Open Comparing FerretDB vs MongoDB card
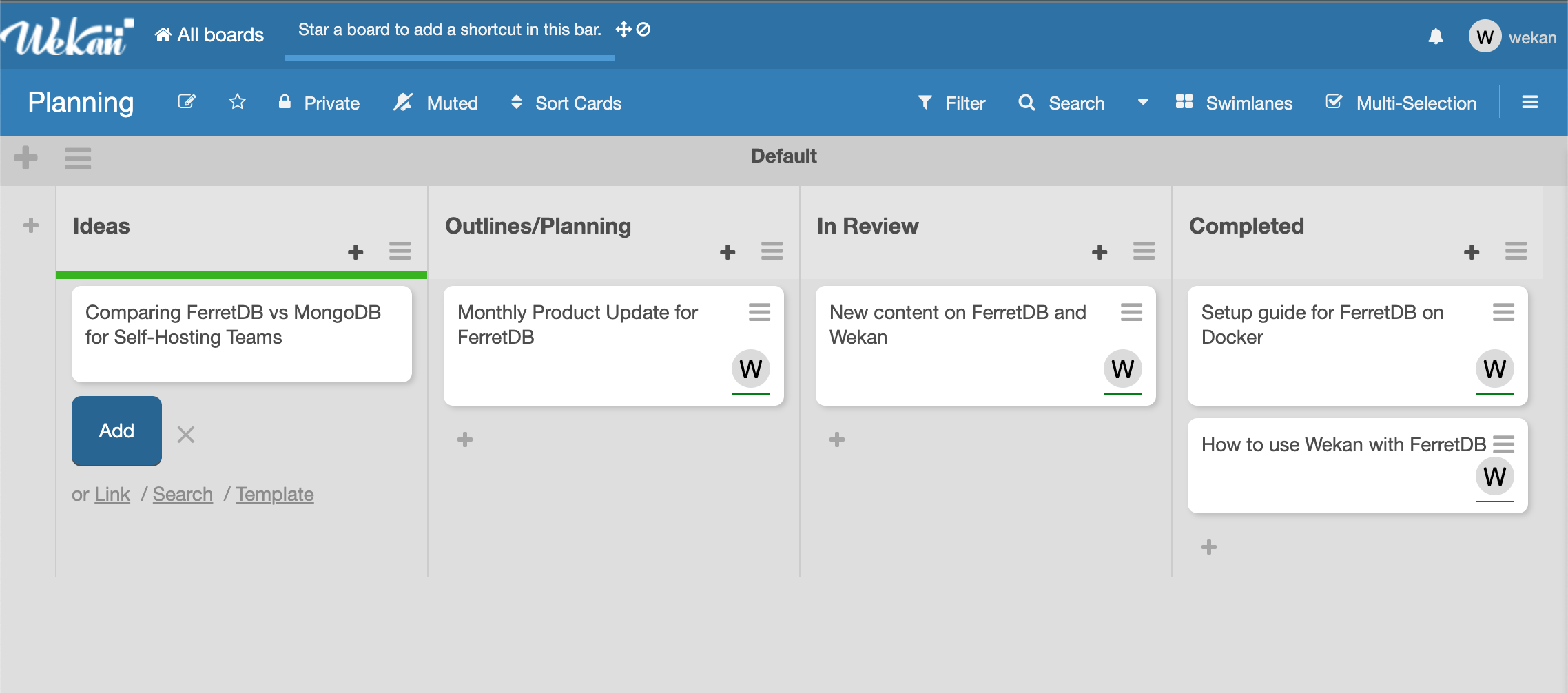The width and height of the screenshot is (1568, 693). pyautogui.click(x=242, y=333)
